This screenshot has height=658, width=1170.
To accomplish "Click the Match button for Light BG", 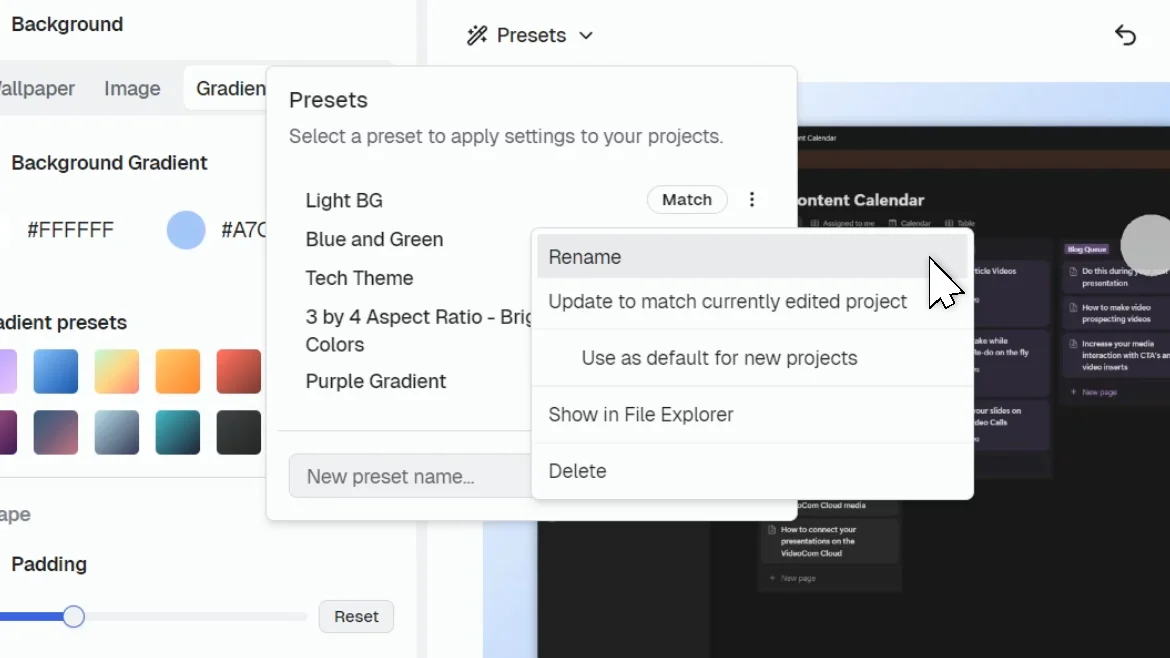I will (x=687, y=199).
